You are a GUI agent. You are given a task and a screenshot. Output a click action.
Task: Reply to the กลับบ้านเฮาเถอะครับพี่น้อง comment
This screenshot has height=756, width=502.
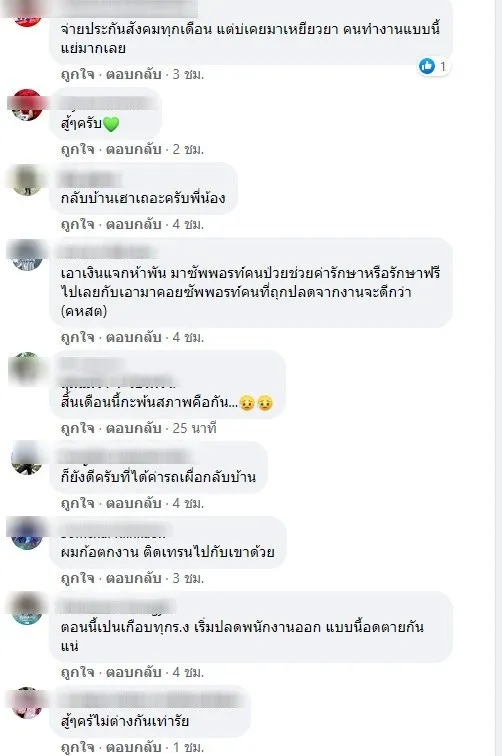point(134,225)
